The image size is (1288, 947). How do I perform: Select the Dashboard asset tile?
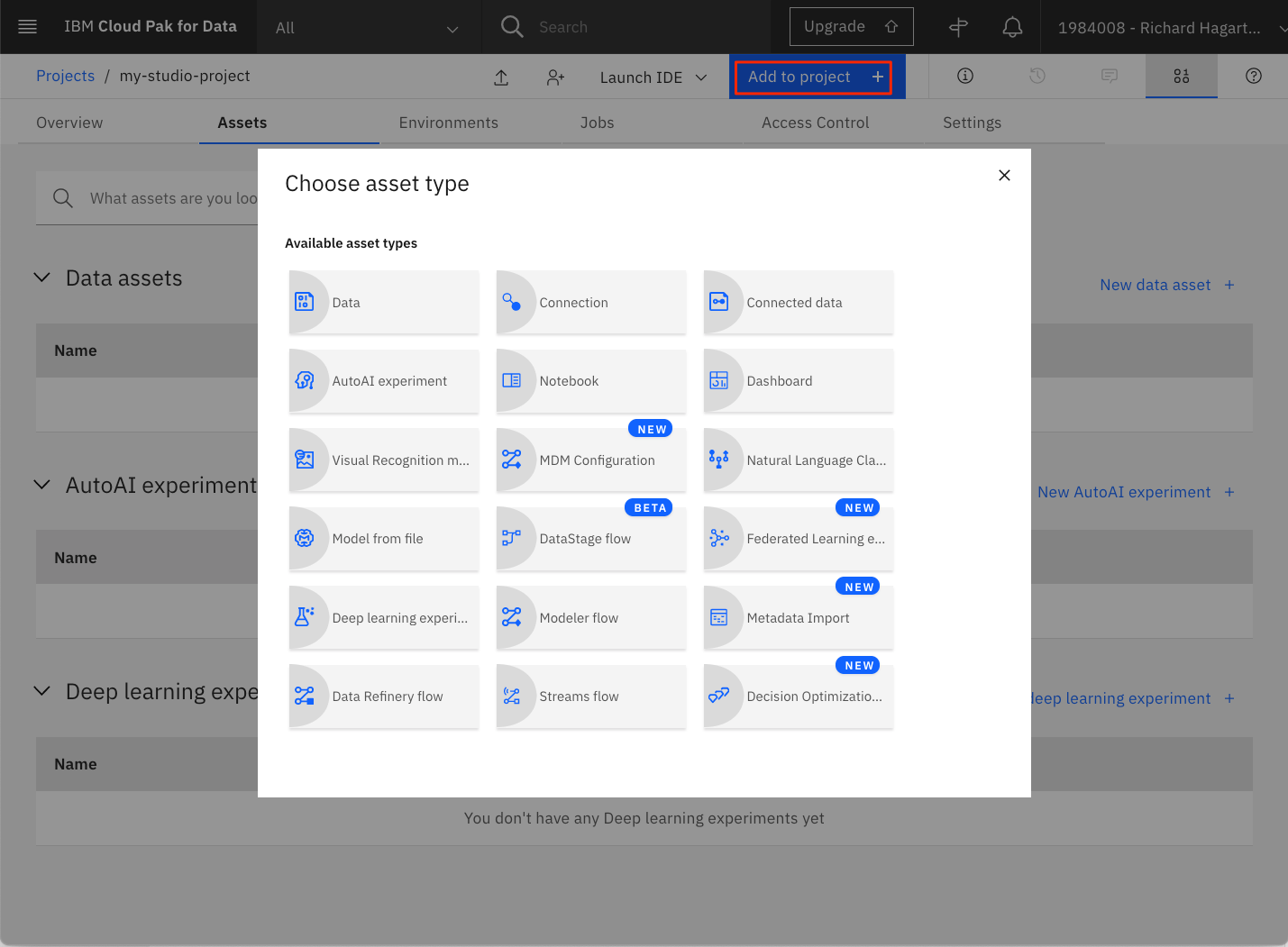point(799,381)
